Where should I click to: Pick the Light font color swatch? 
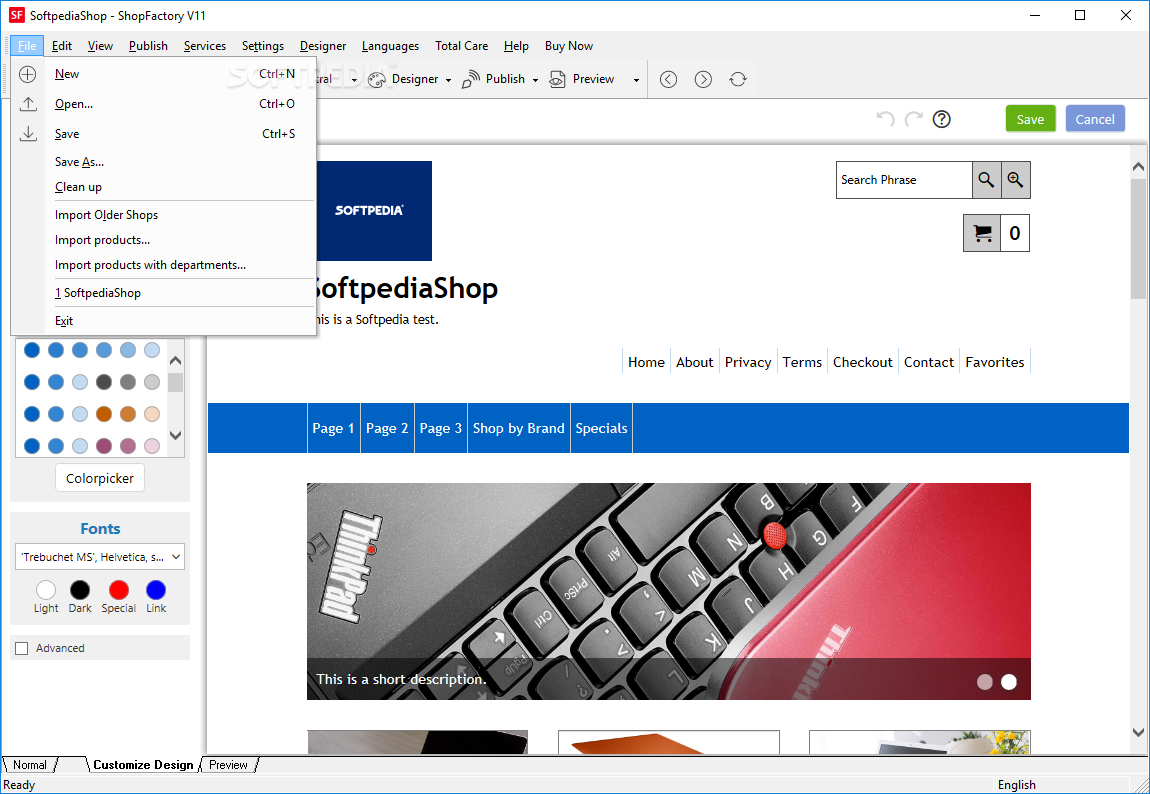pos(45,590)
